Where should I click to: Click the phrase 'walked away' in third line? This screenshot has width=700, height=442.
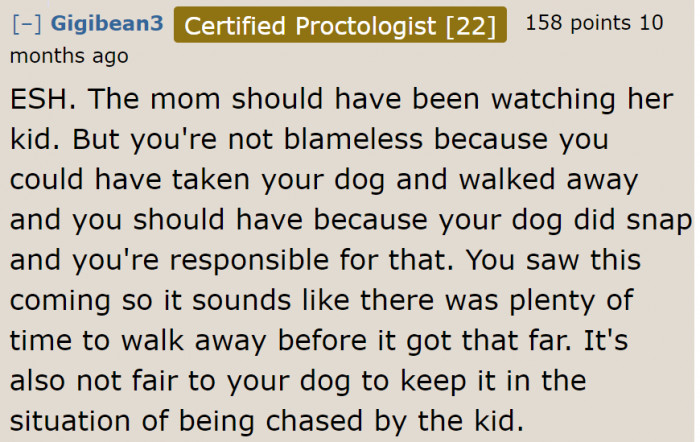pos(549,180)
